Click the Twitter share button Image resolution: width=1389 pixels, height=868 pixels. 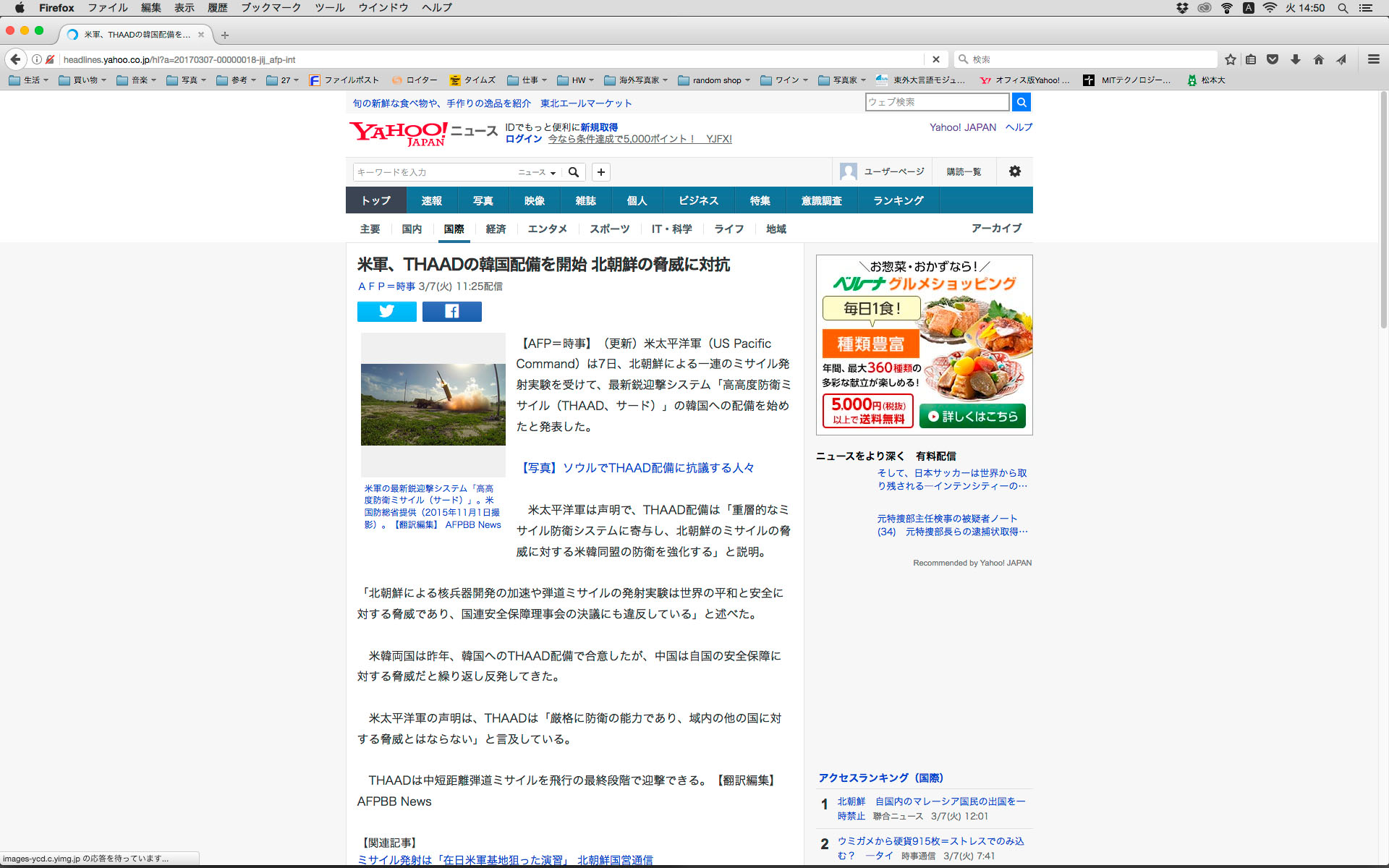tap(386, 311)
